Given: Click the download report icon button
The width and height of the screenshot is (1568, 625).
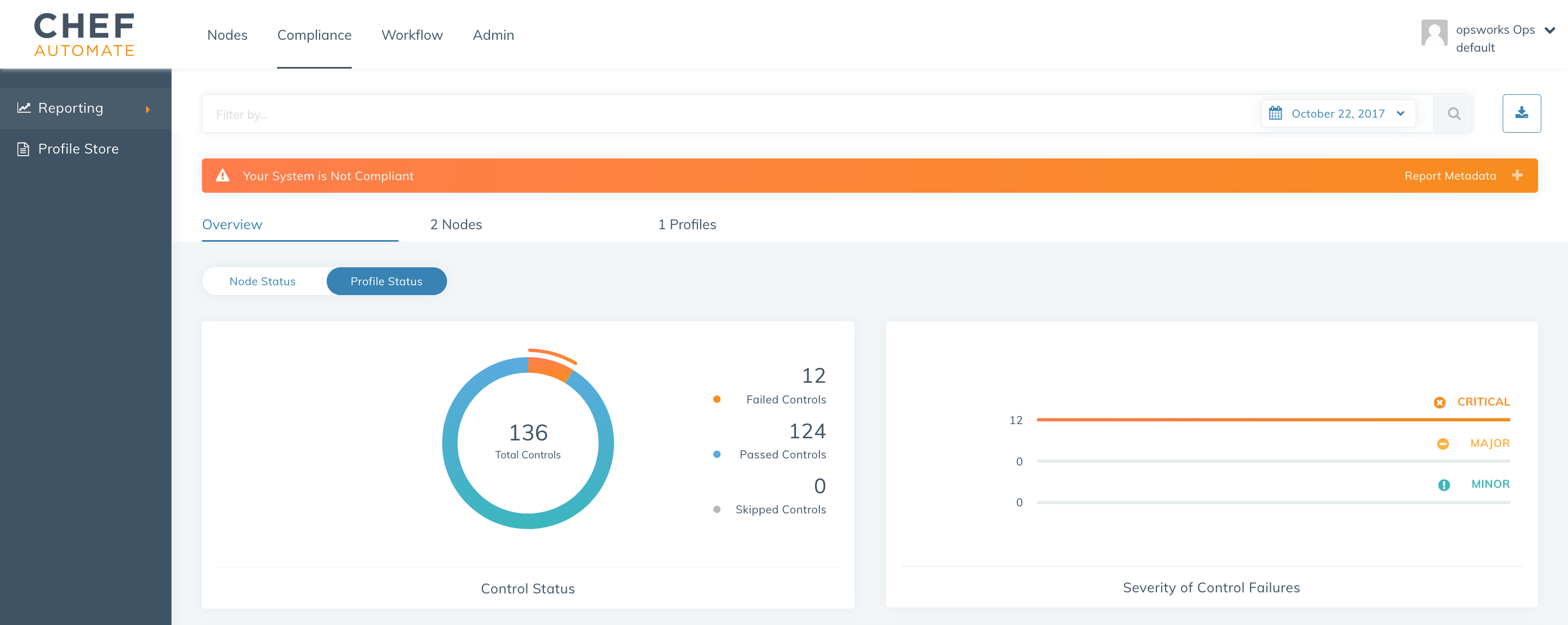Looking at the screenshot, I should [1521, 113].
